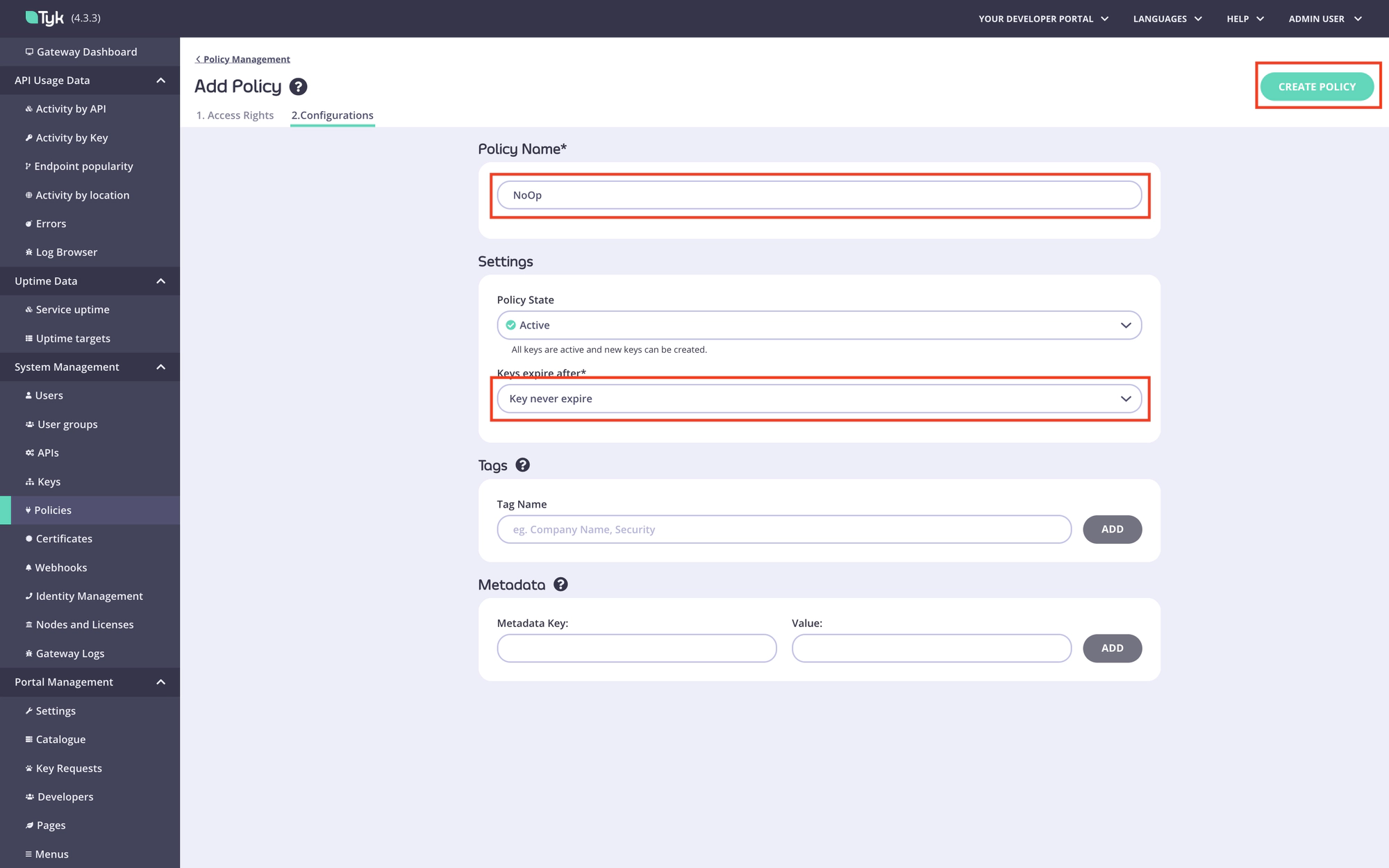Enable the key never expire toggle

coord(818,398)
